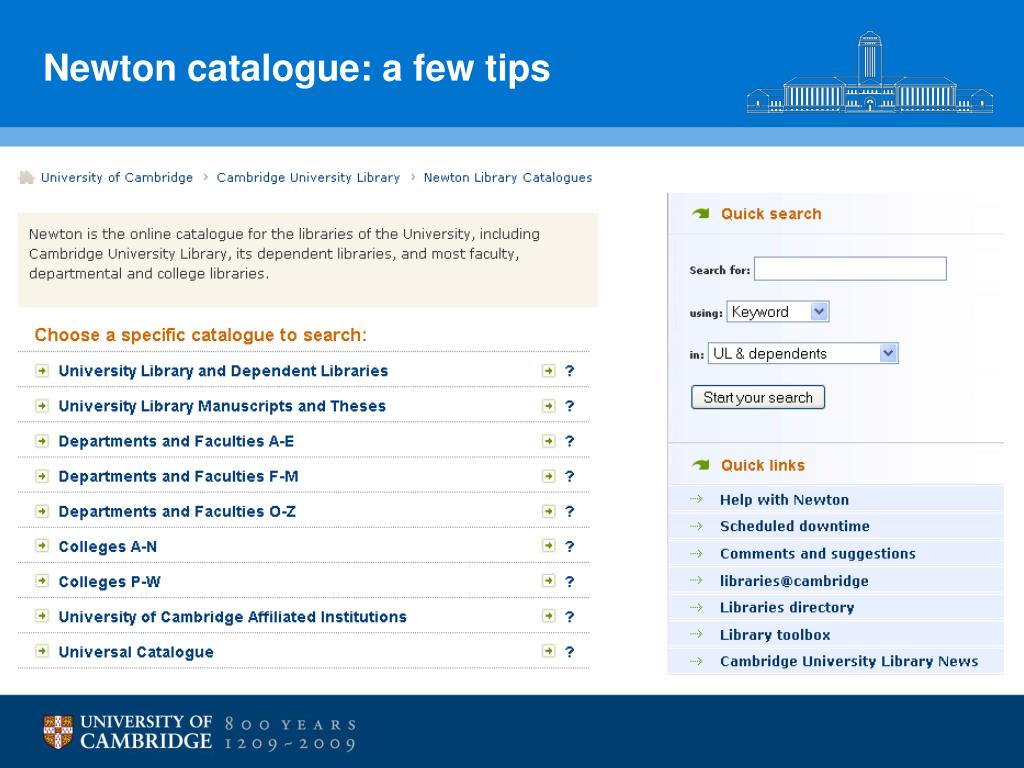Open Departments and Faculties F-M catalogue
The height and width of the screenshot is (768, 1024).
(x=178, y=477)
